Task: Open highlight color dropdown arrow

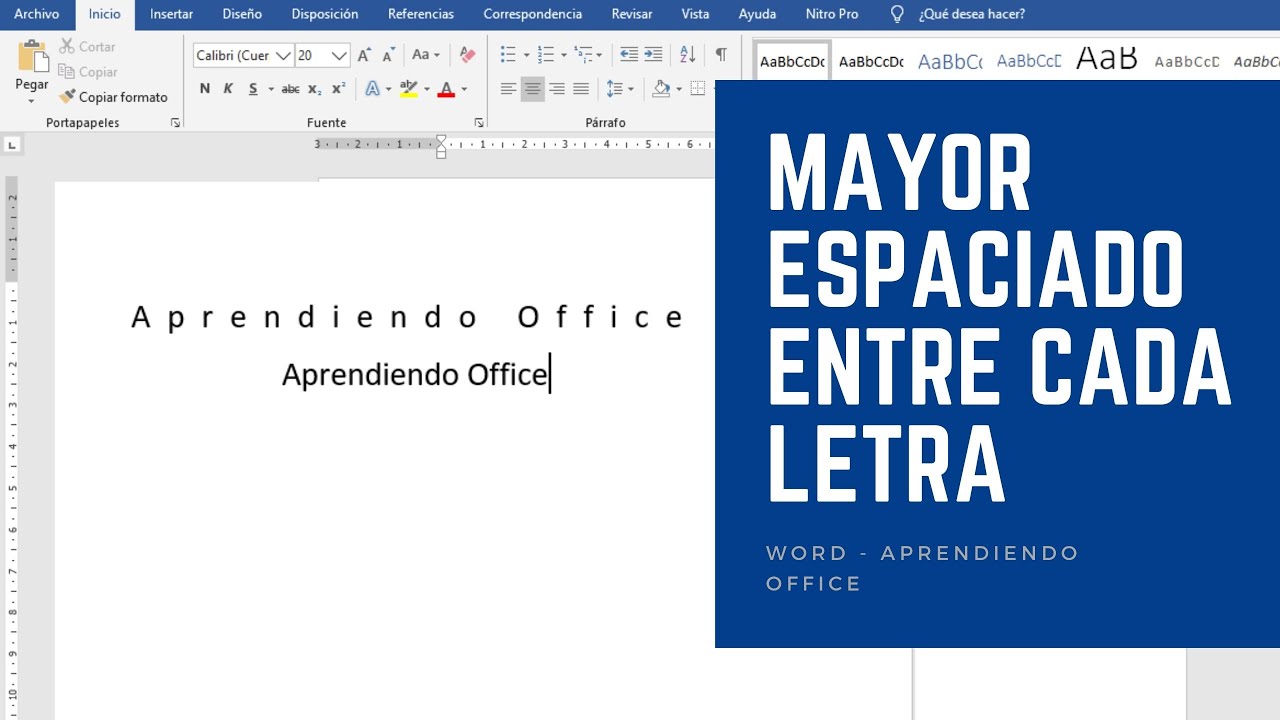Action: [427, 89]
